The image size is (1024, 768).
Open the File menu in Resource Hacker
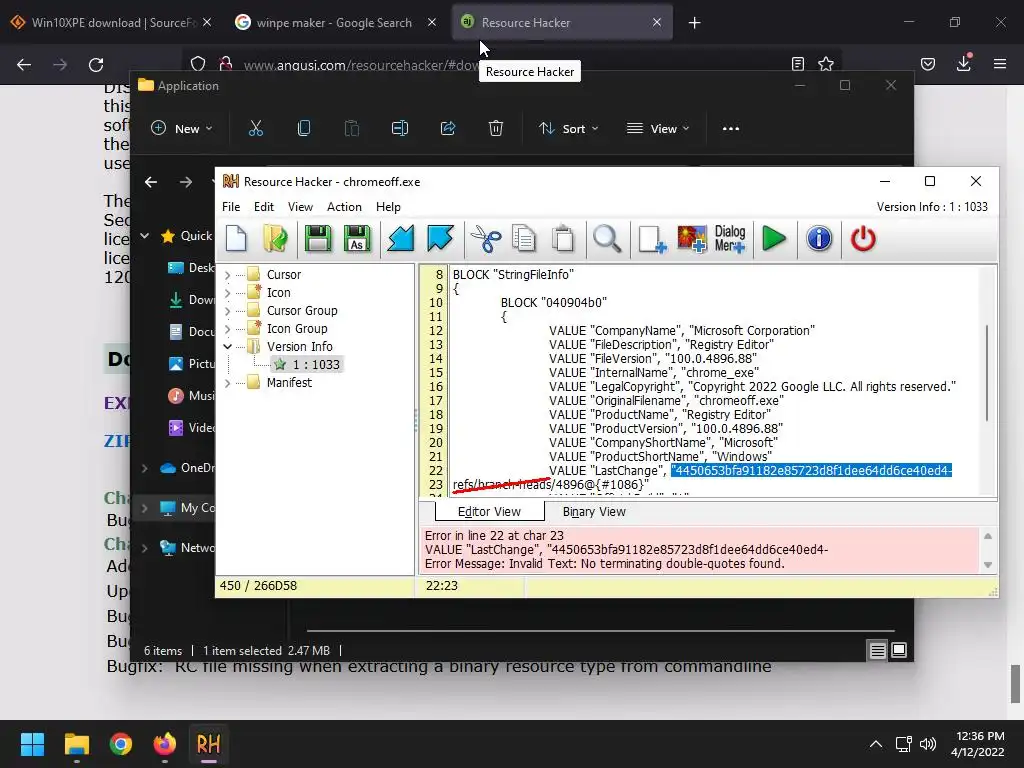coord(231,207)
